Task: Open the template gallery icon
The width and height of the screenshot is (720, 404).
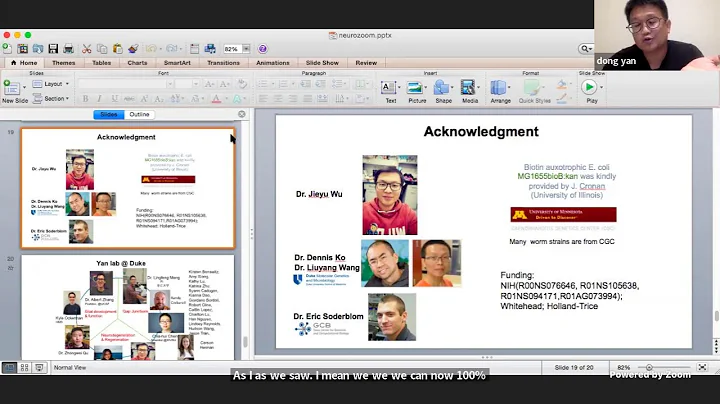Action: click(22, 49)
